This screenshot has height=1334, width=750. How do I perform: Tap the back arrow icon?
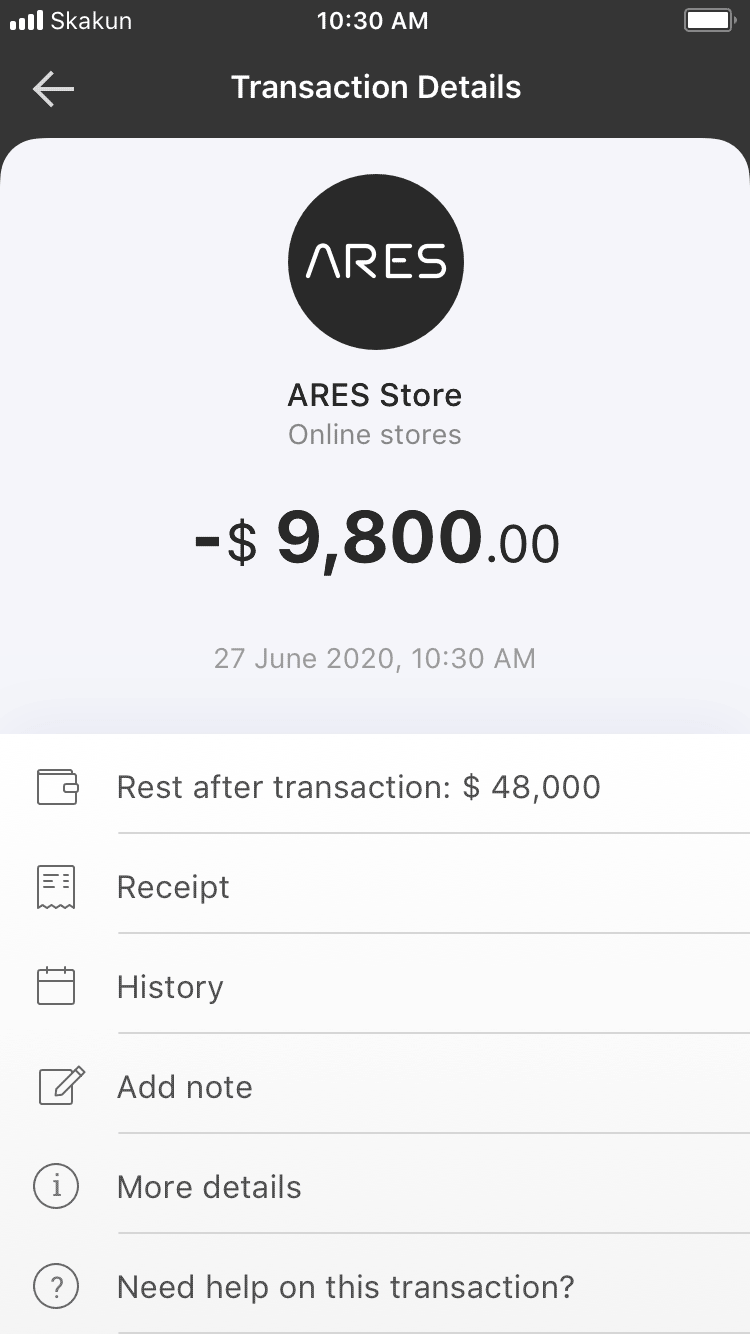tap(53, 89)
